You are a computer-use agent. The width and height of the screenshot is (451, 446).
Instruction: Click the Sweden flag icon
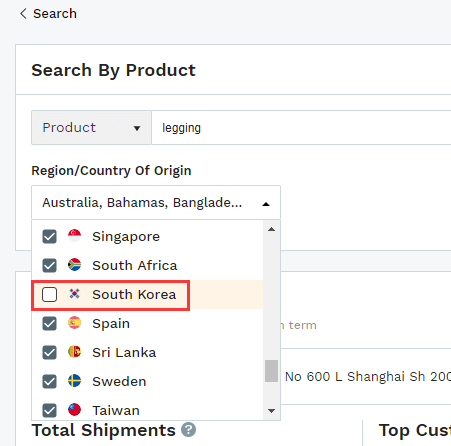[x=74, y=381]
